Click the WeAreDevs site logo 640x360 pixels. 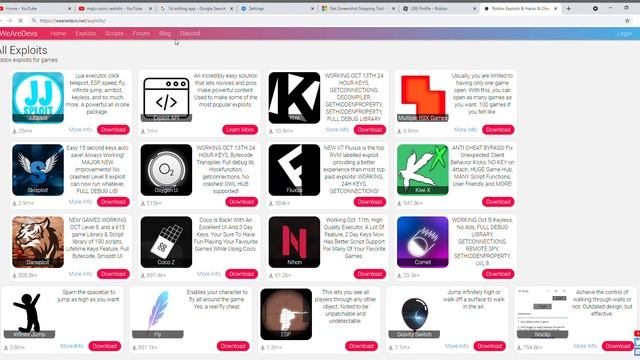tap(18, 33)
